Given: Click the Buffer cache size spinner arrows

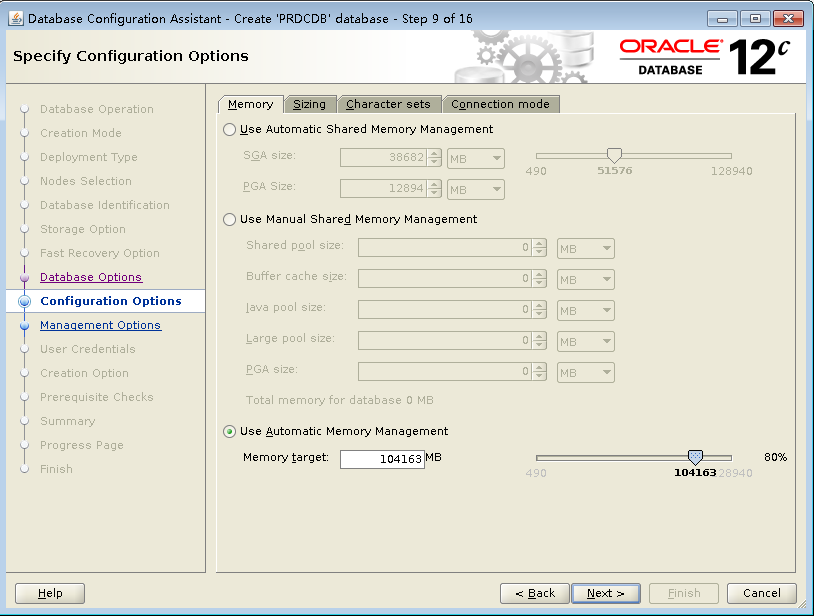Looking at the screenshot, I should click(x=539, y=279).
